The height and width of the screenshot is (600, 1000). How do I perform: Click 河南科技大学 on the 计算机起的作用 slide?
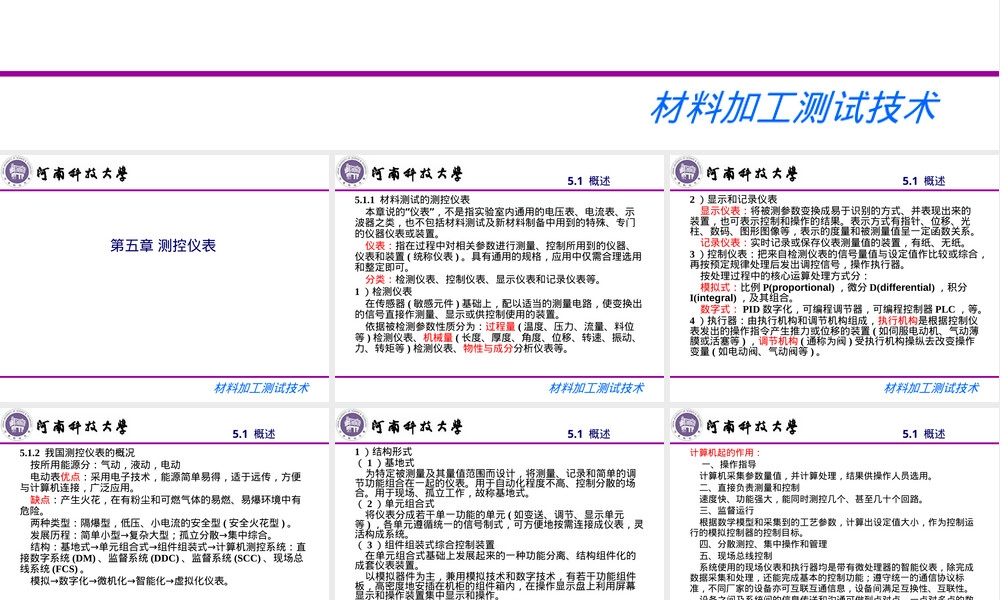pos(751,427)
